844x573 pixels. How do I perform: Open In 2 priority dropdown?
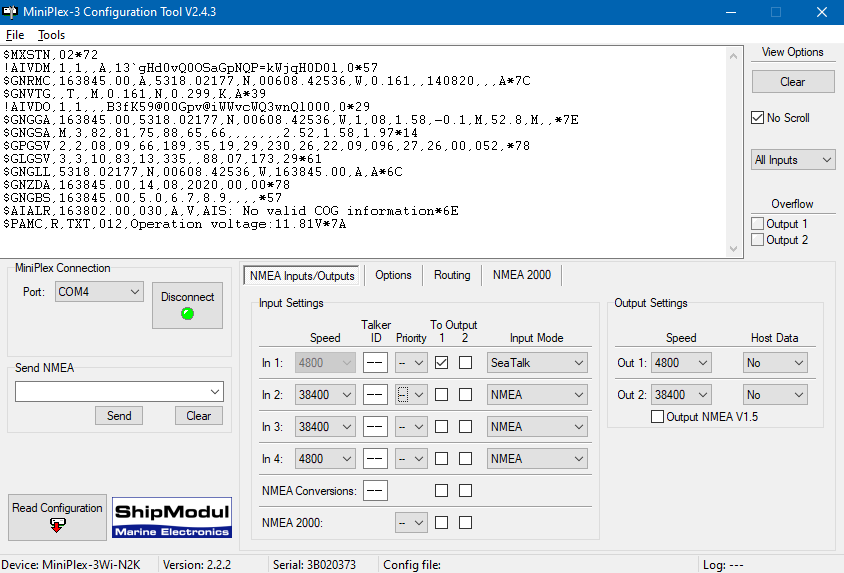[x=411, y=395]
